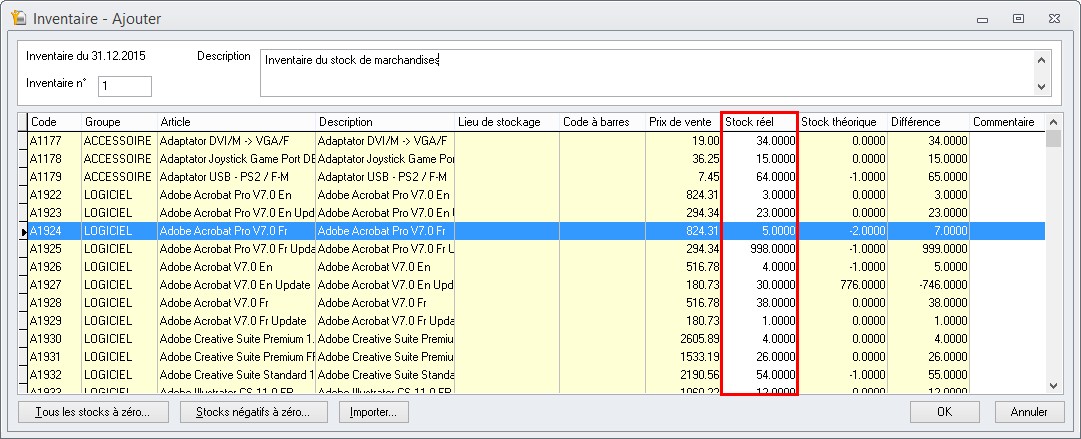The image size is (1081, 439).
Task: Cancel with the Annuler button
Action: tap(1029, 412)
